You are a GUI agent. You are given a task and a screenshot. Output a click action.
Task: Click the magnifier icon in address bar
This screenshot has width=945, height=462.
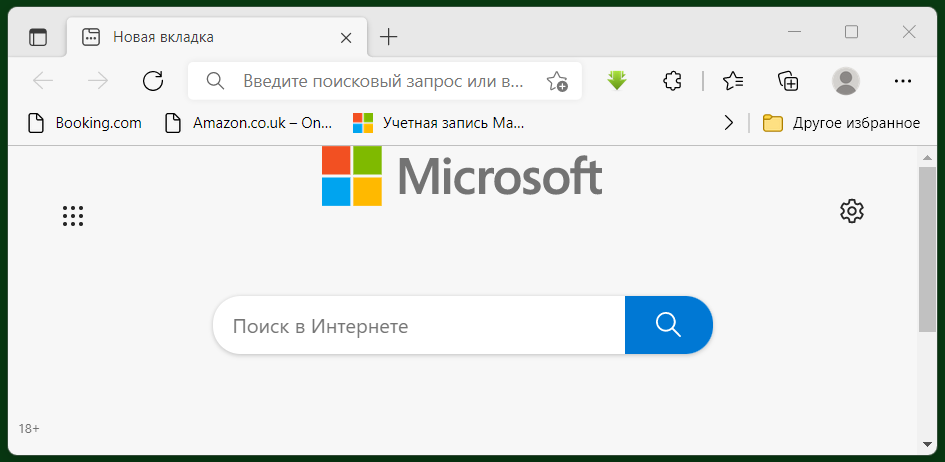click(215, 80)
